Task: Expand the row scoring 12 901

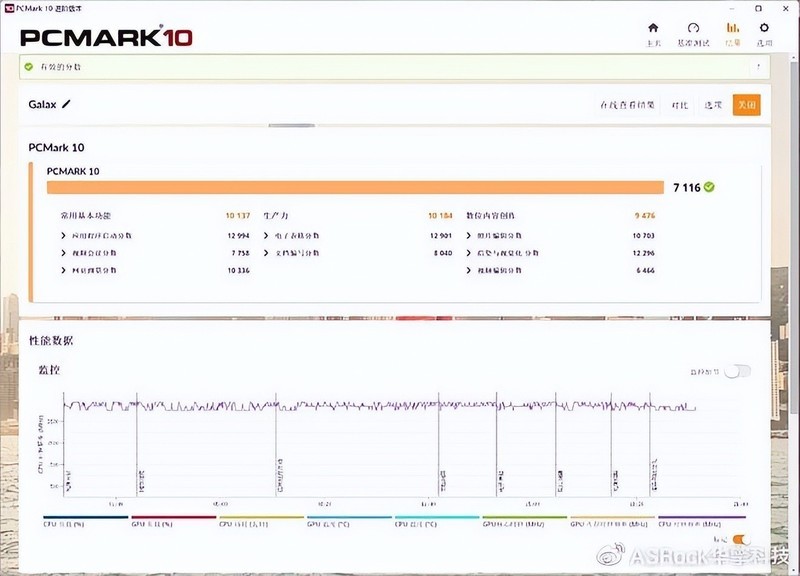Action: (x=266, y=236)
